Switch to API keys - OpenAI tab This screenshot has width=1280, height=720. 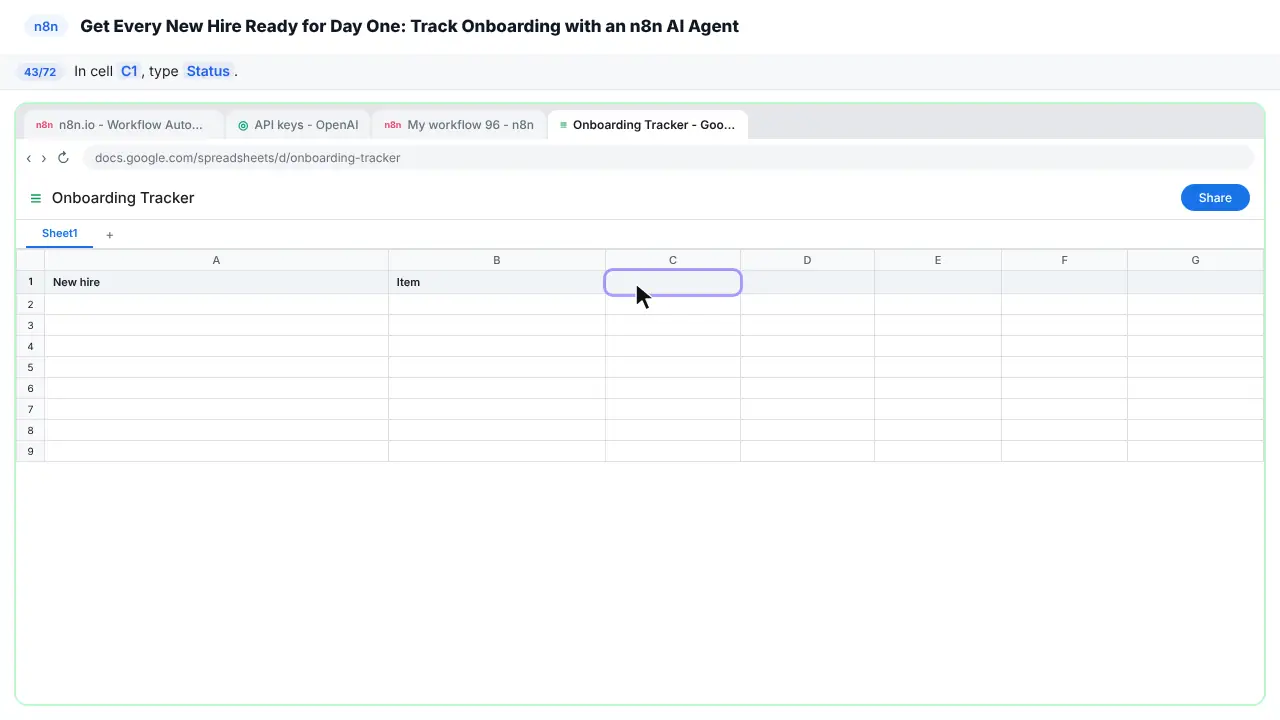pos(298,125)
